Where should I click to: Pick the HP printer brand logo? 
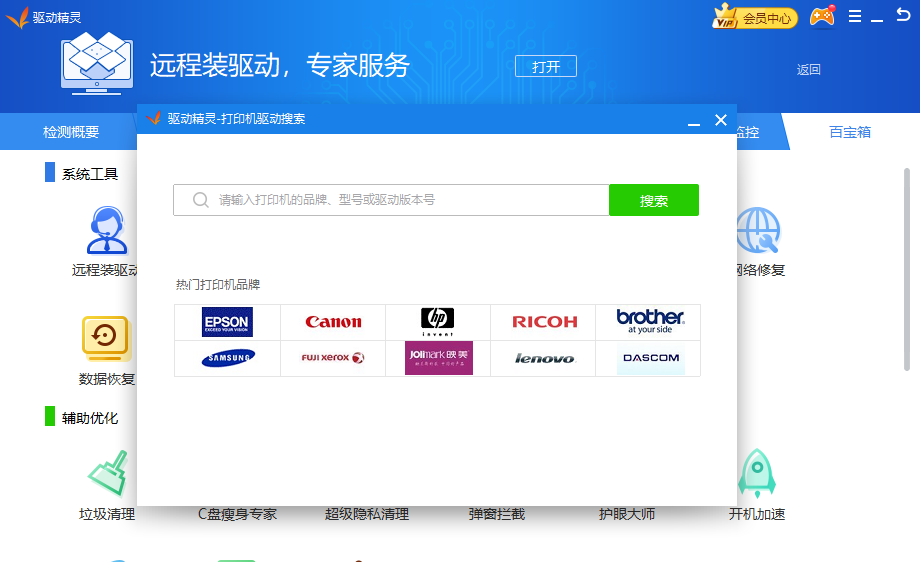(x=438, y=321)
